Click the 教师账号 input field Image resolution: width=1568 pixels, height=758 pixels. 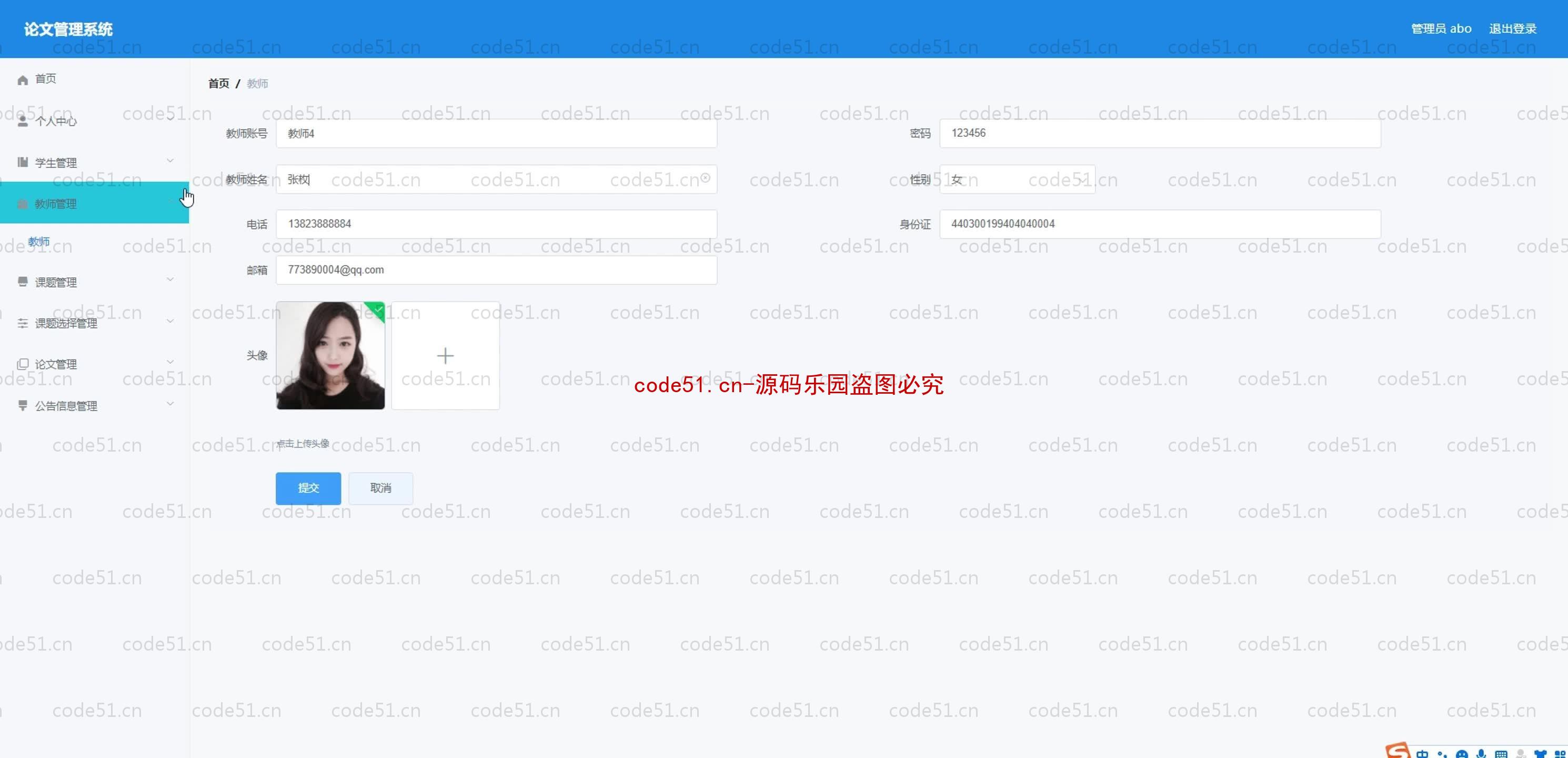coord(496,133)
